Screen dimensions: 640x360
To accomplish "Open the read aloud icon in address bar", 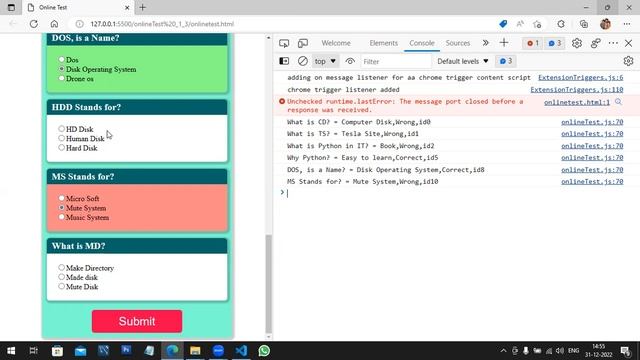I will pyautogui.click(x=520, y=24).
